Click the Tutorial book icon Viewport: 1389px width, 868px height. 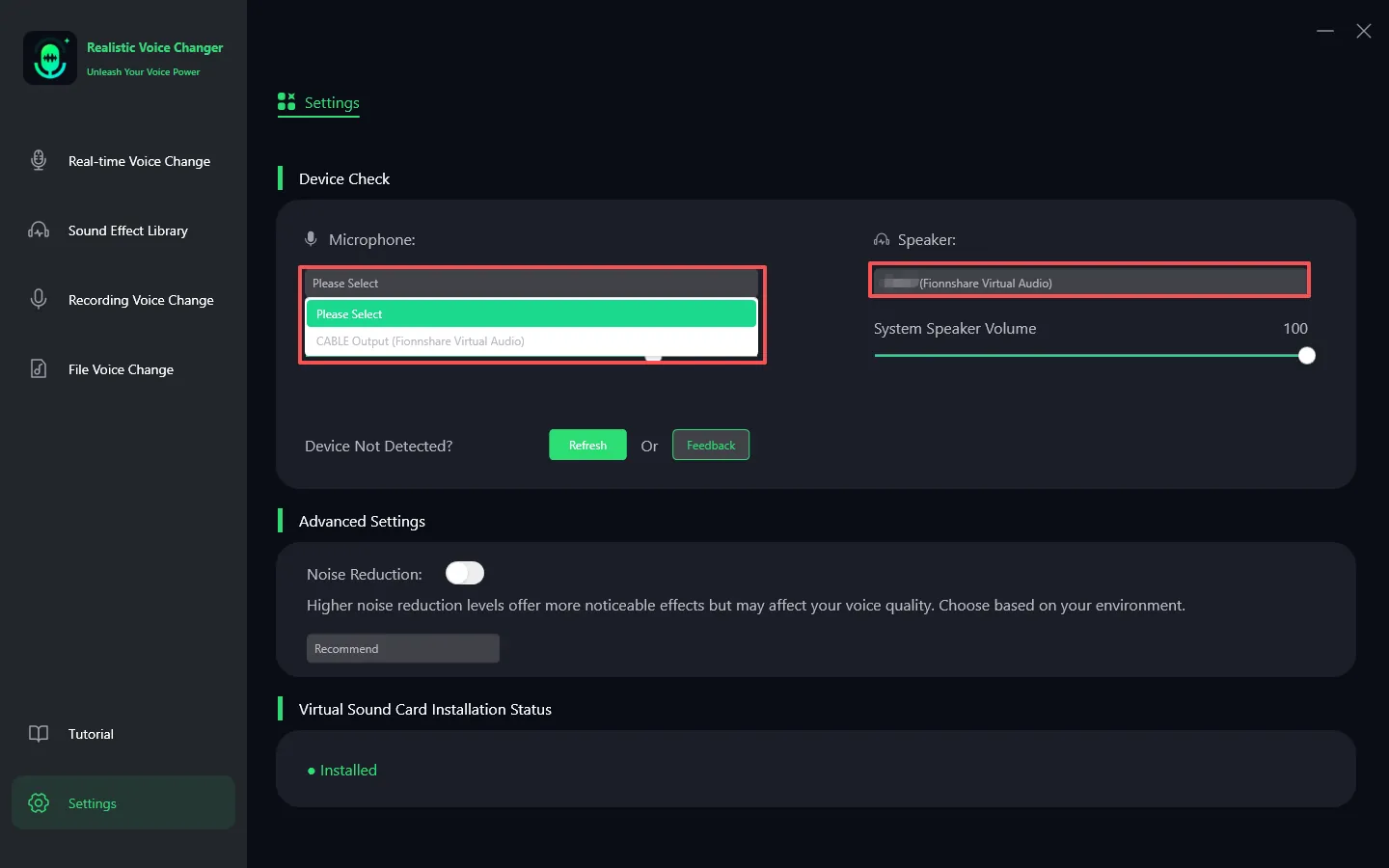(39, 734)
